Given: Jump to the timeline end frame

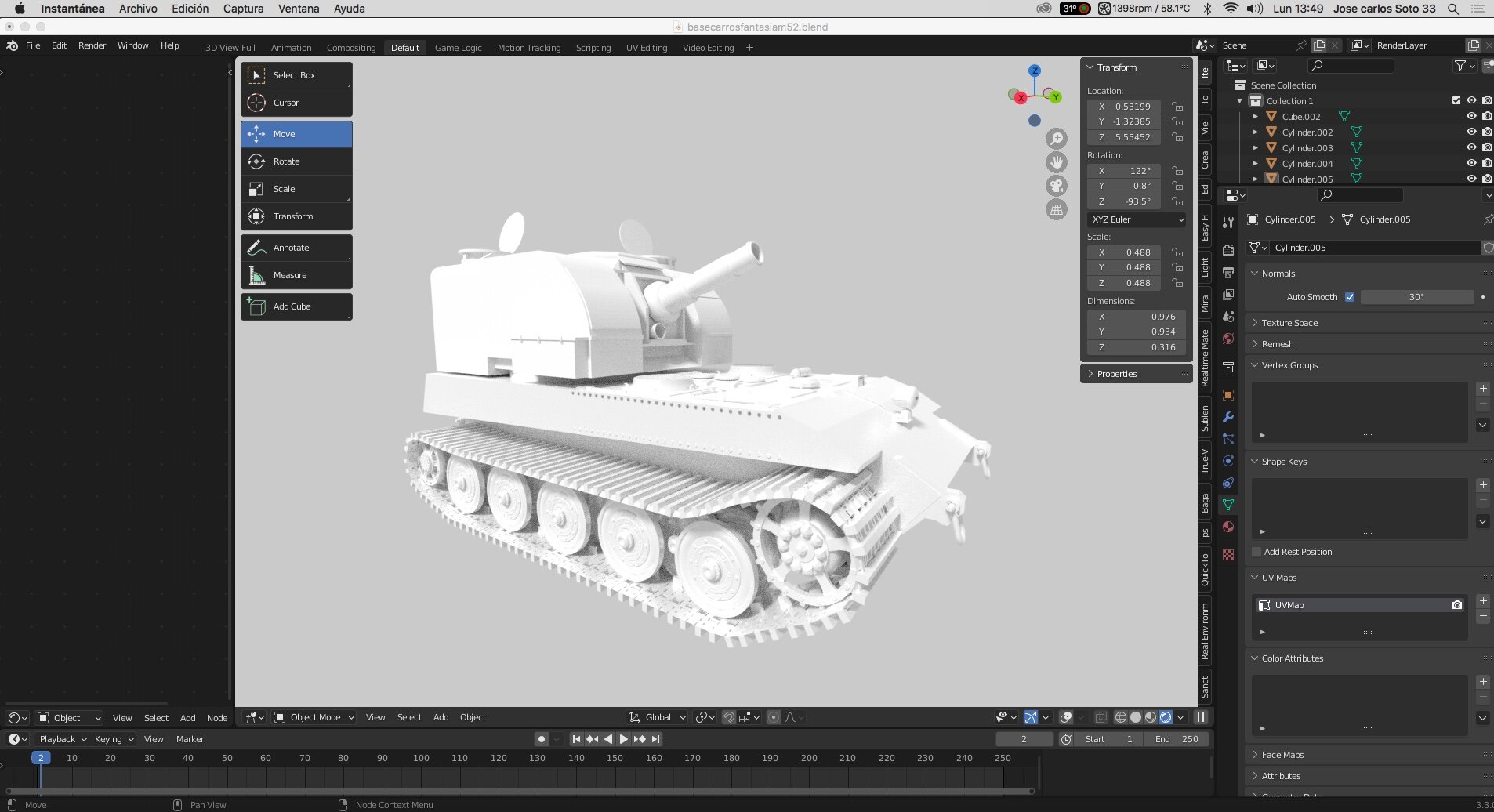Looking at the screenshot, I should coord(656,739).
